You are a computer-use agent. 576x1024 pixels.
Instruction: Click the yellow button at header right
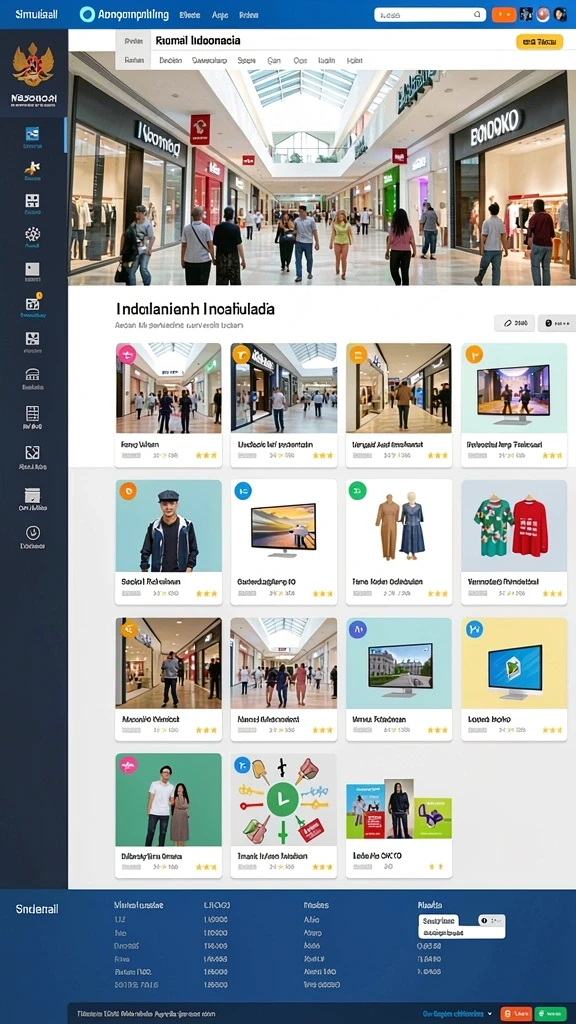click(x=539, y=42)
